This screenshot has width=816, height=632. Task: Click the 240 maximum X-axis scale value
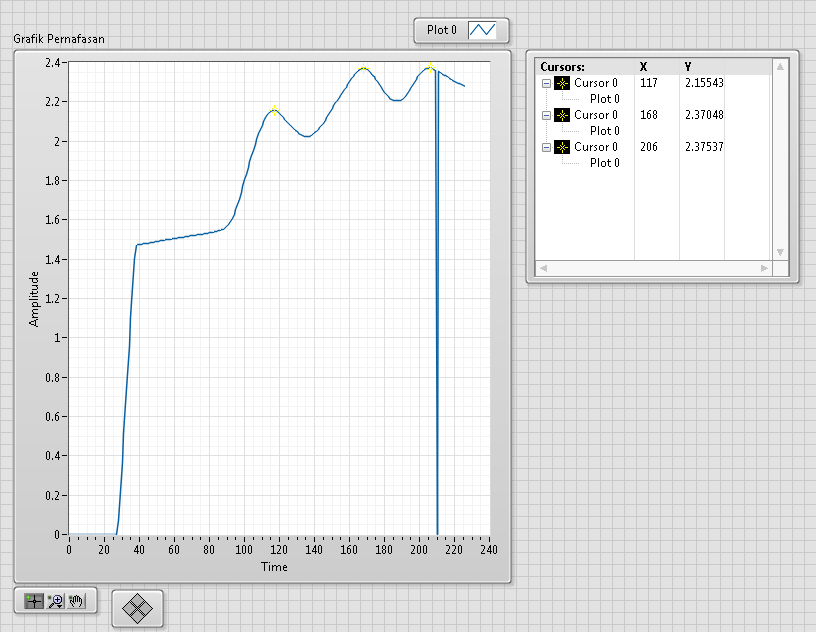pos(489,550)
